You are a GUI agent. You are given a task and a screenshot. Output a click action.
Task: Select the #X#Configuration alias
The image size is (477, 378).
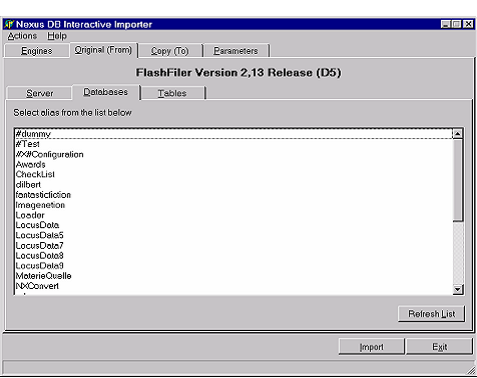(x=234, y=154)
